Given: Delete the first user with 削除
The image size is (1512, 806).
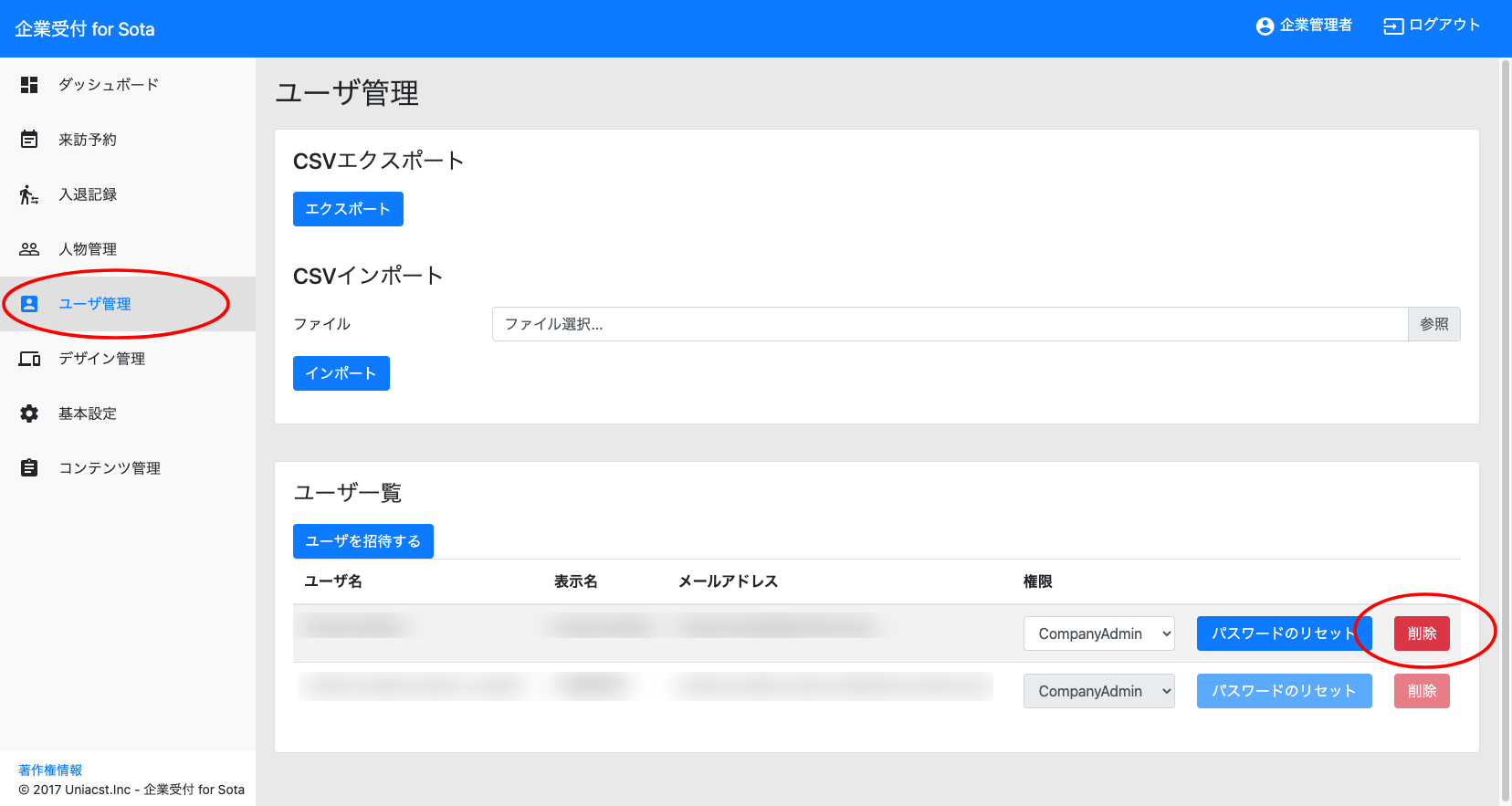Looking at the screenshot, I should (x=1422, y=633).
